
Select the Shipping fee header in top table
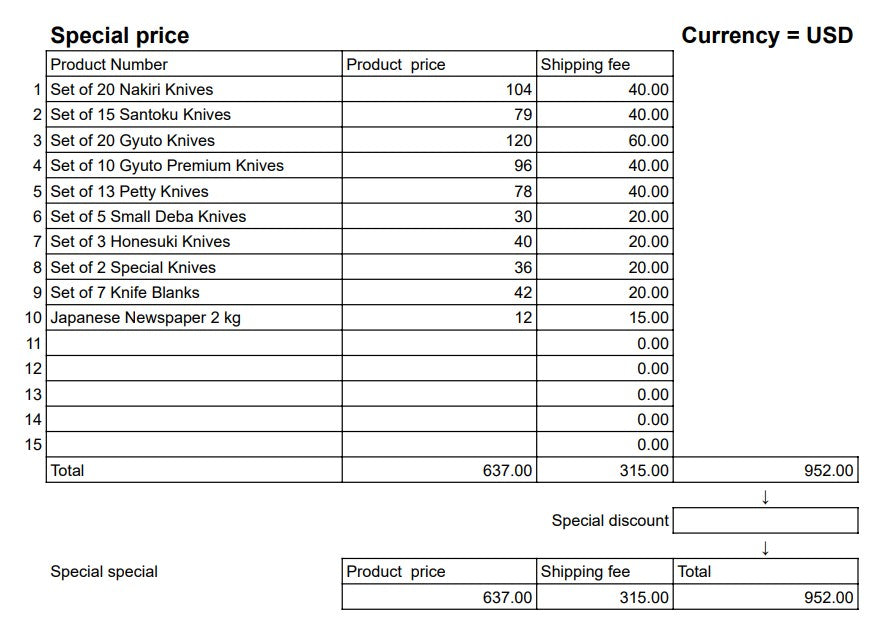click(x=605, y=64)
